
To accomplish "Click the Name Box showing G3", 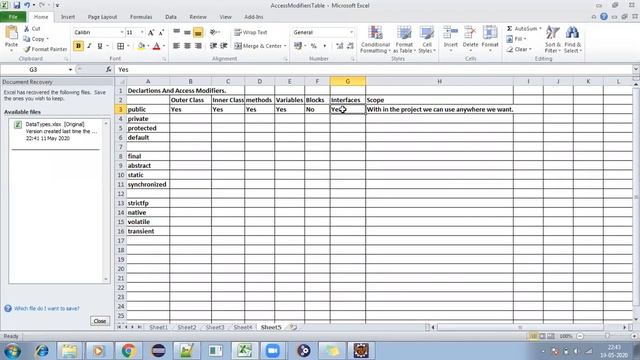I will click(x=33, y=69).
